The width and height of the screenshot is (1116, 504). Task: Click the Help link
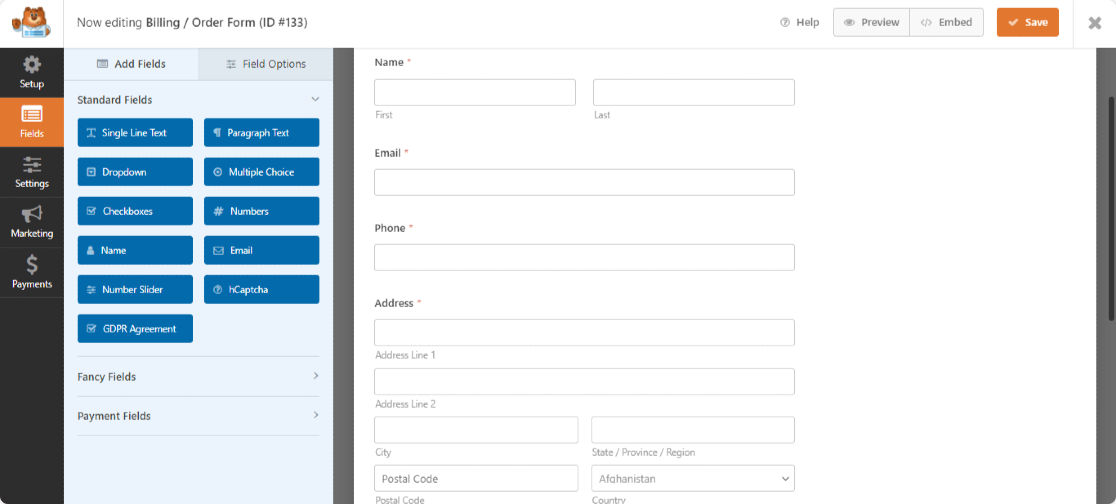coord(800,23)
